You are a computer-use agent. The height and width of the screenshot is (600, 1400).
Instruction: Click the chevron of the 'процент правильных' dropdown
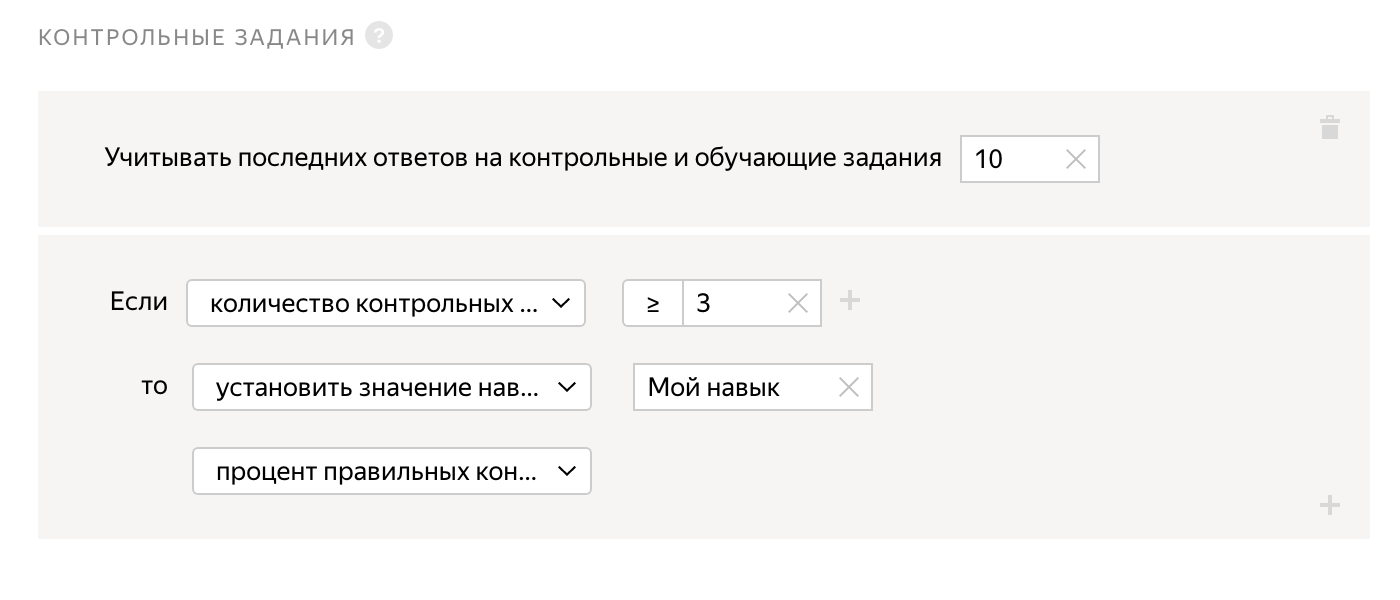click(x=566, y=472)
